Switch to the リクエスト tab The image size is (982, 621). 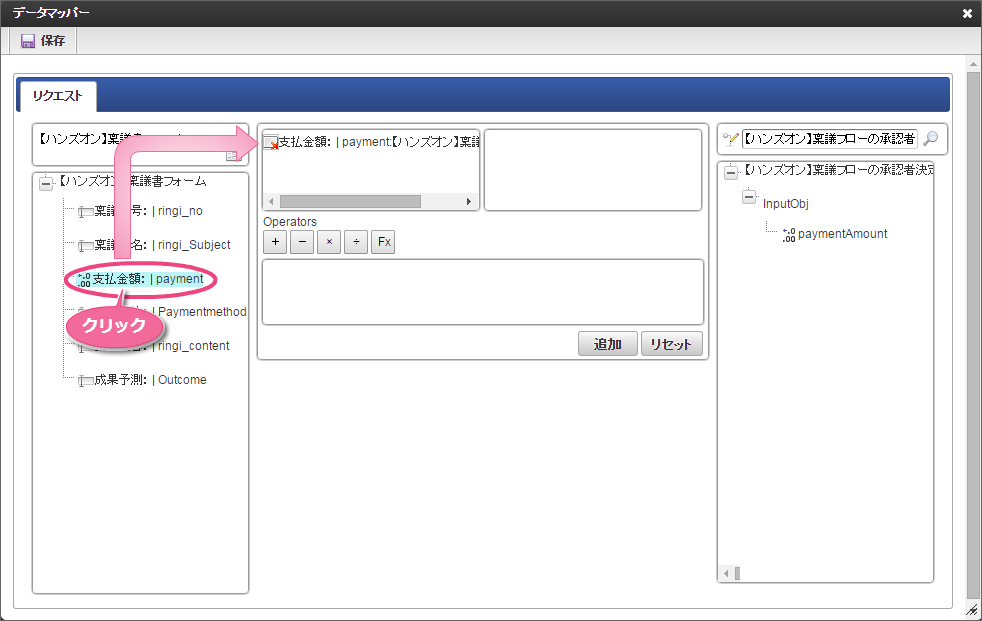pyautogui.click(x=58, y=96)
